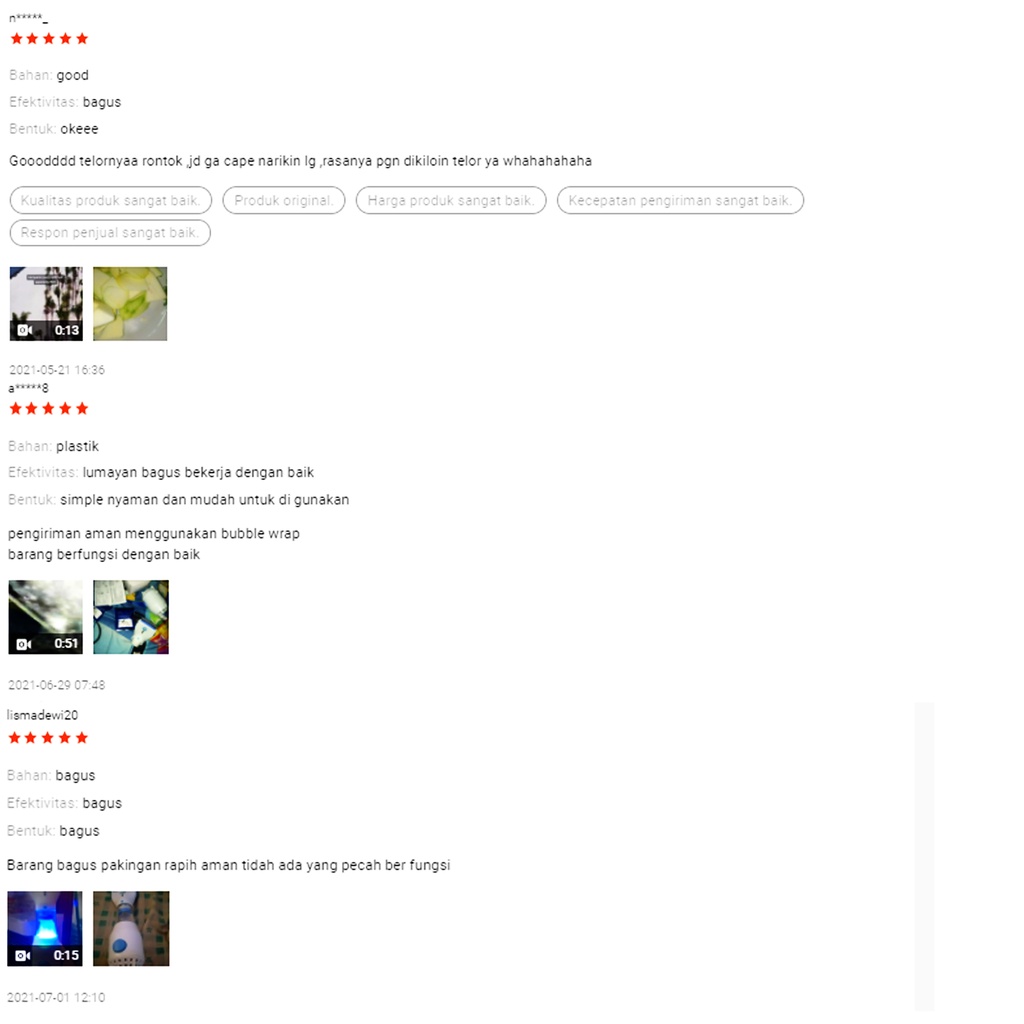Open the unboxed package photo thumbnail
This screenshot has height=1024, width=1024.
point(131,617)
